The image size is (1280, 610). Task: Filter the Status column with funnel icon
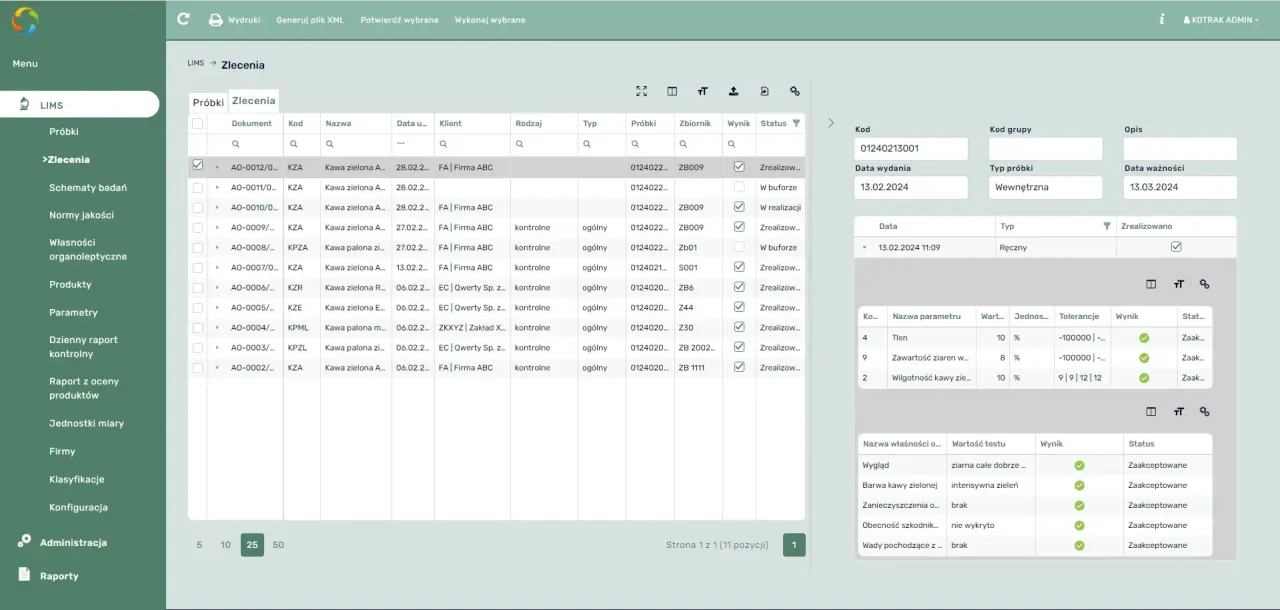point(796,123)
